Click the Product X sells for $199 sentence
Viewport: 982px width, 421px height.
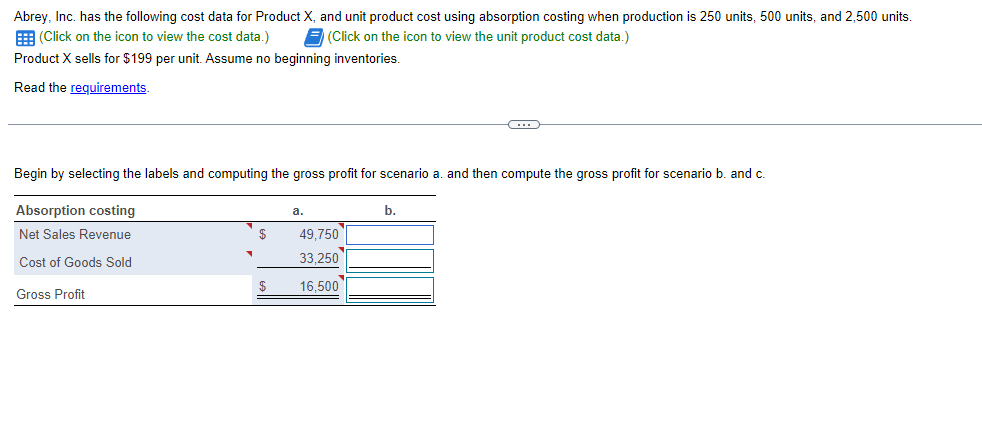tap(207, 59)
